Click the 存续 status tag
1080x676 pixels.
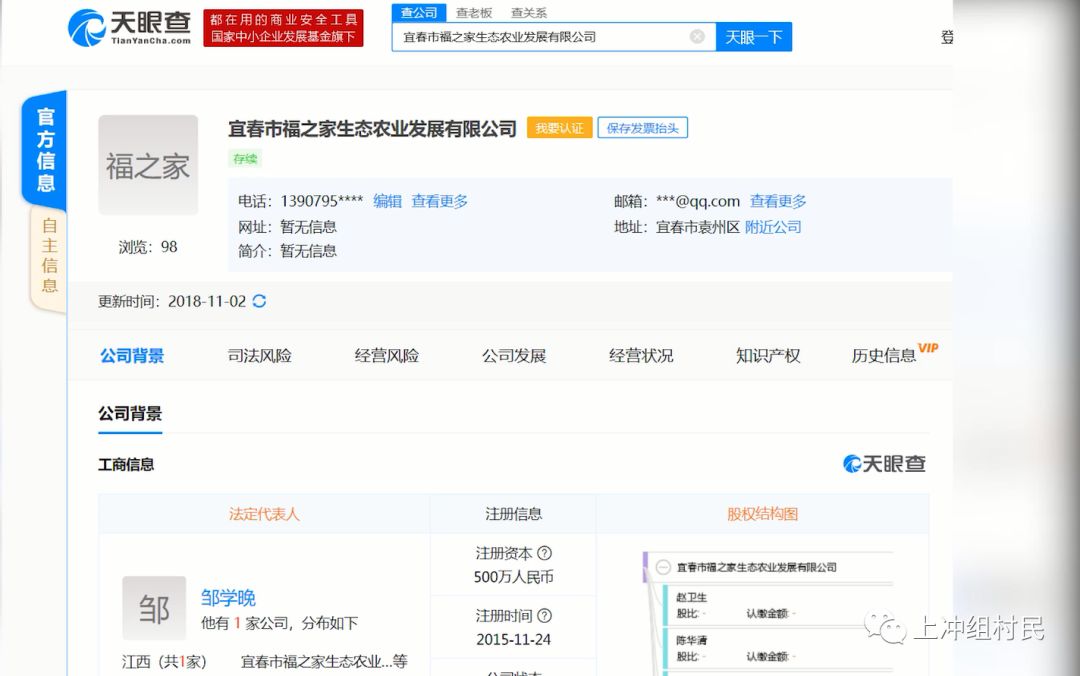tap(245, 158)
